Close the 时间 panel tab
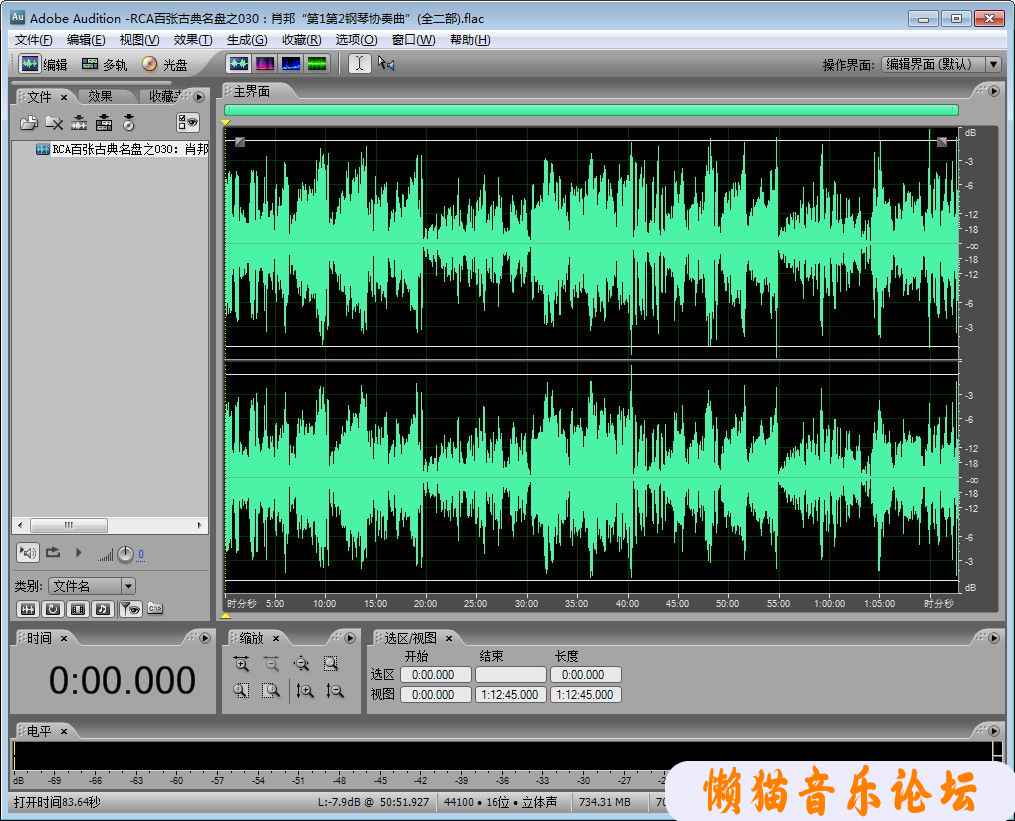Screen dimensions: 1015x821 click(64, 638)
